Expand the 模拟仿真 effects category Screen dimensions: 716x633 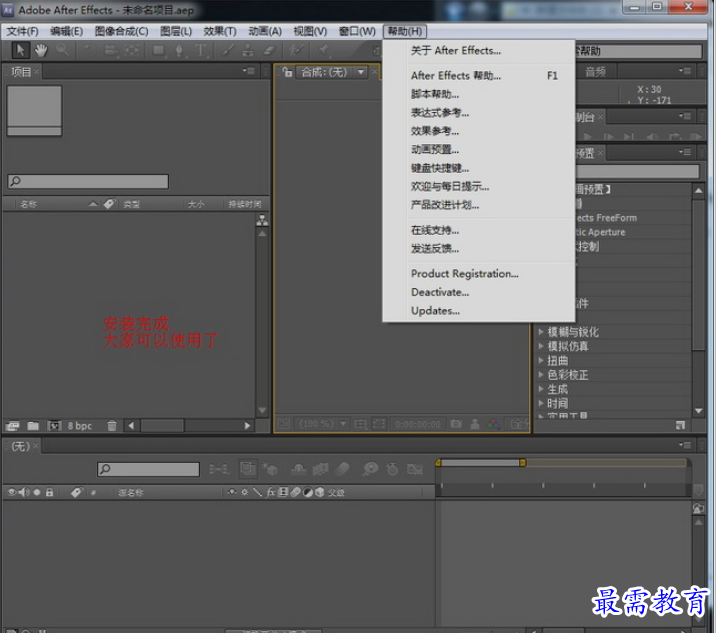tap(541, 346)
